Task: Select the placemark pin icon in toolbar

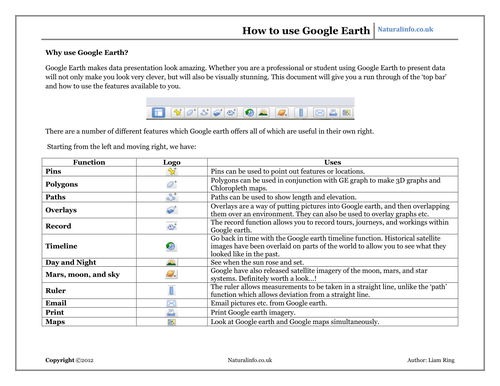Action: click(x=177, y=113)
